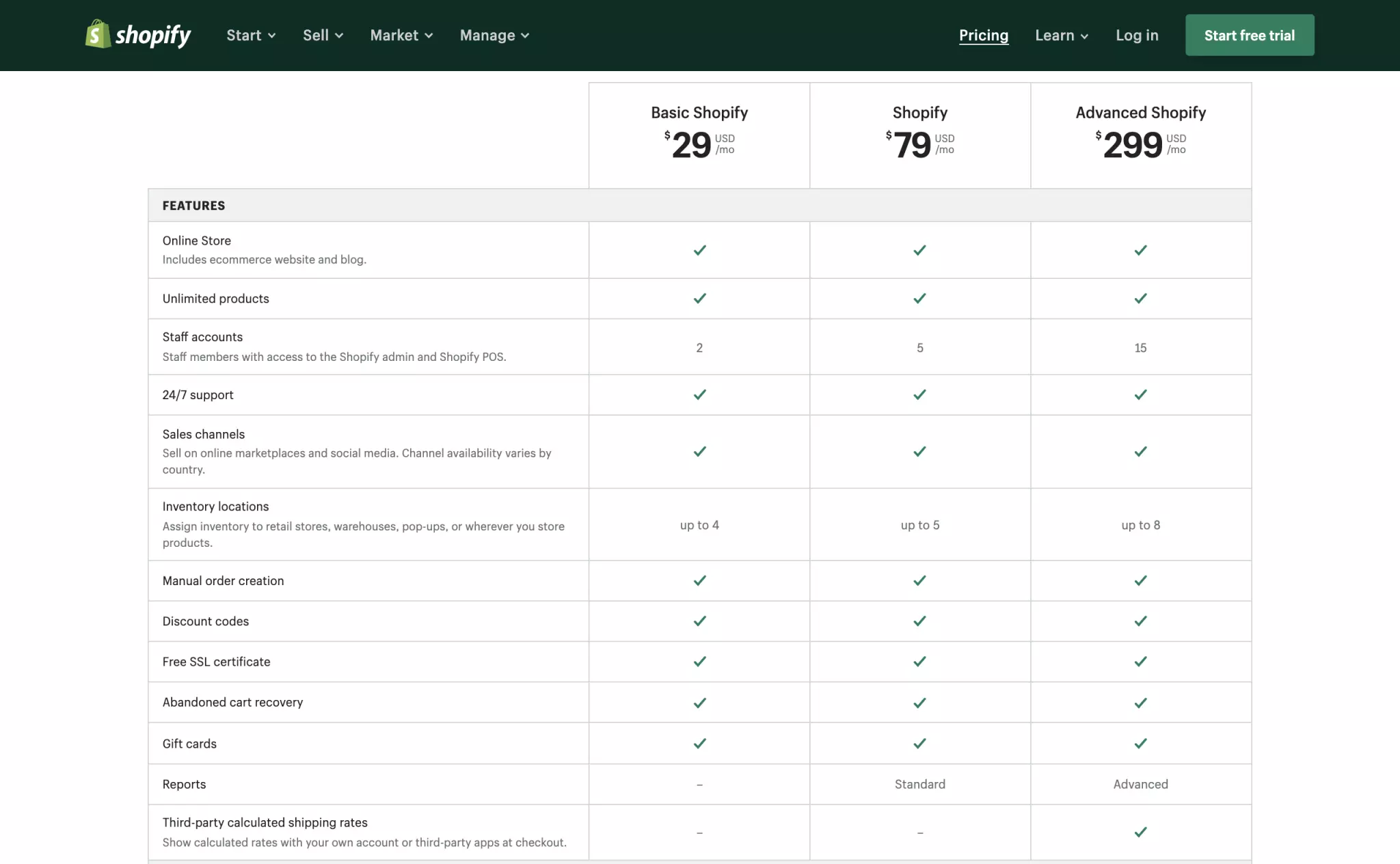Click 24/7 support checkmark for Advanced Shopify

pos(1140,395)
